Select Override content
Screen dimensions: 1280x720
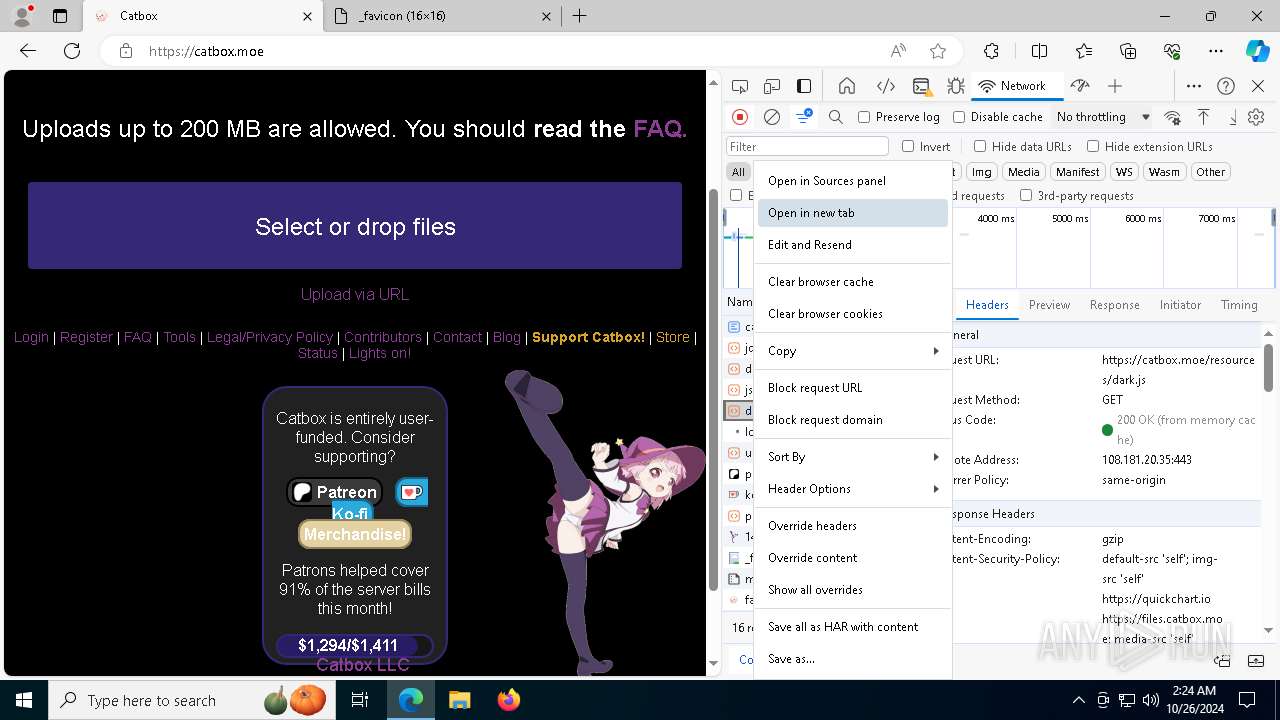tap(853, 558)
